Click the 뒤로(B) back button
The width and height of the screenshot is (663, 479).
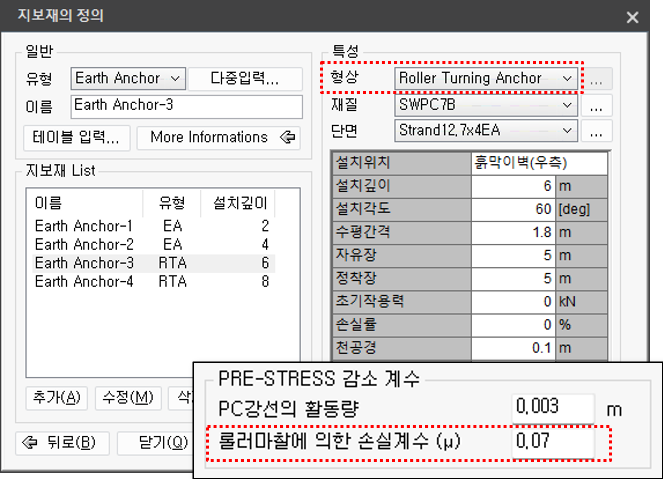[62, 442]
